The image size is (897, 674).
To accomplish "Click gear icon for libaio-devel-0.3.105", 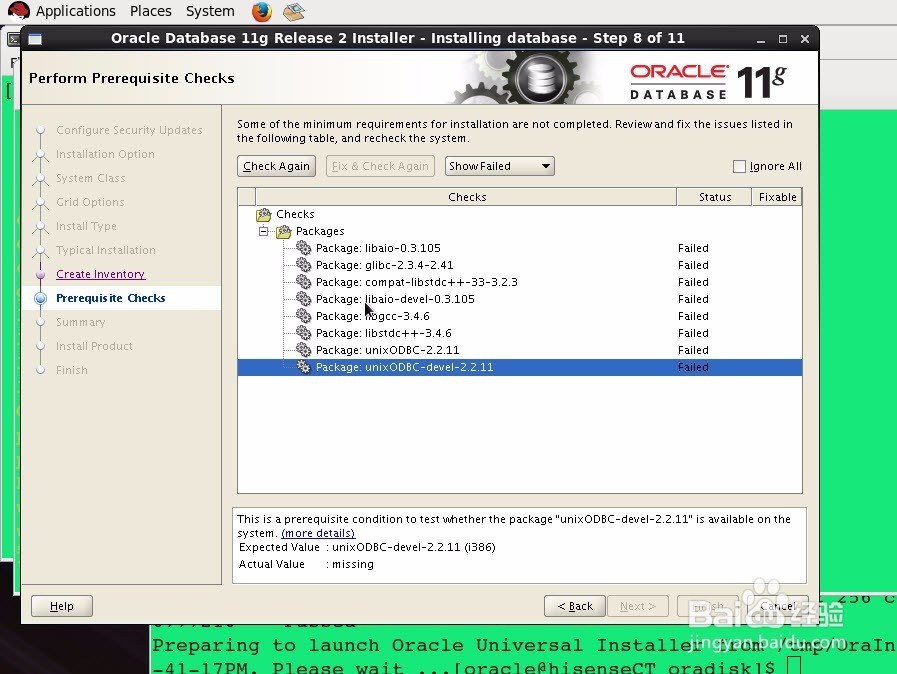I will coord(304,299).
